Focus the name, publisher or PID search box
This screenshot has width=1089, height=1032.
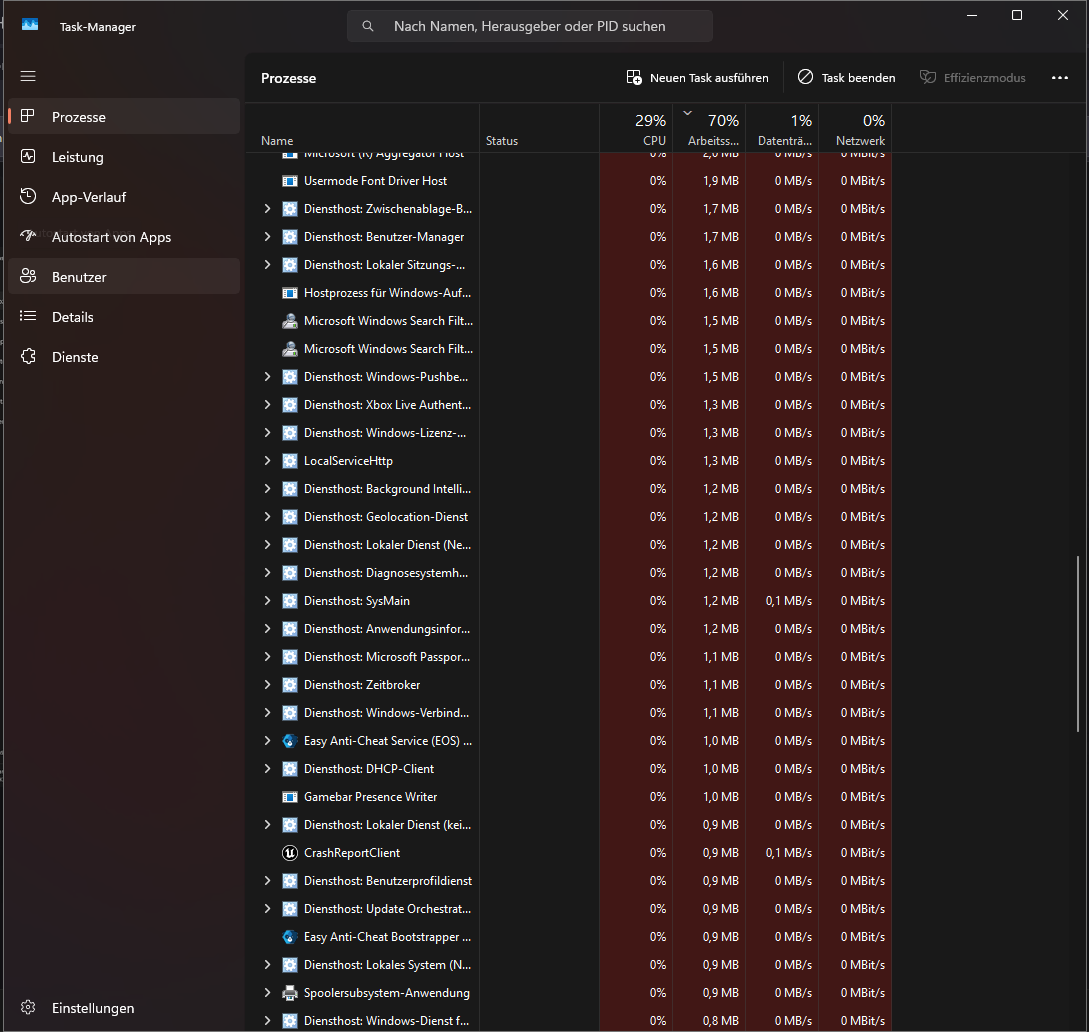pyautogui.click(x=530, y=26)
